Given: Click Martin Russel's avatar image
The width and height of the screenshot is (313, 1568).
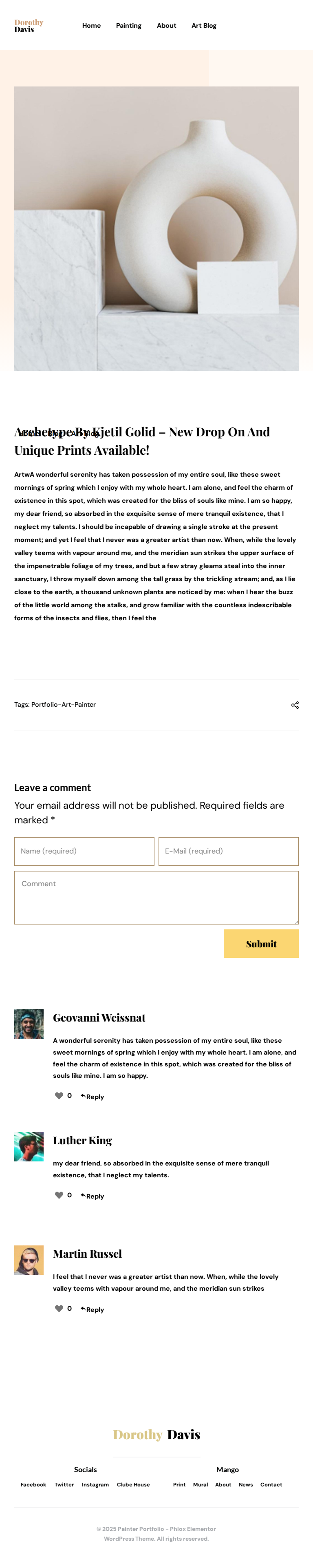Looking at the screenshot, I should [x=29, y=1259].
